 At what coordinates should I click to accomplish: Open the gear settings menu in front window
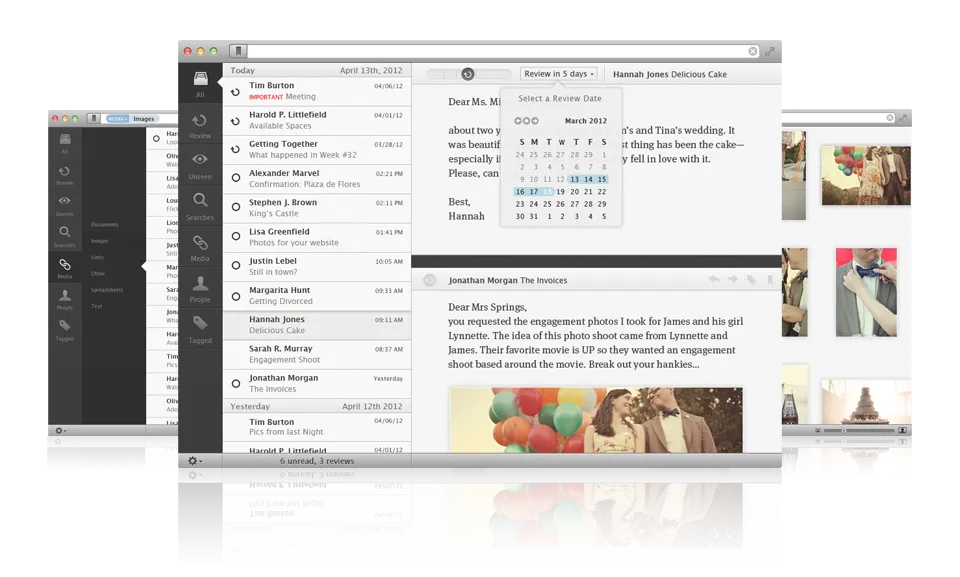click(x=195, y=461)
